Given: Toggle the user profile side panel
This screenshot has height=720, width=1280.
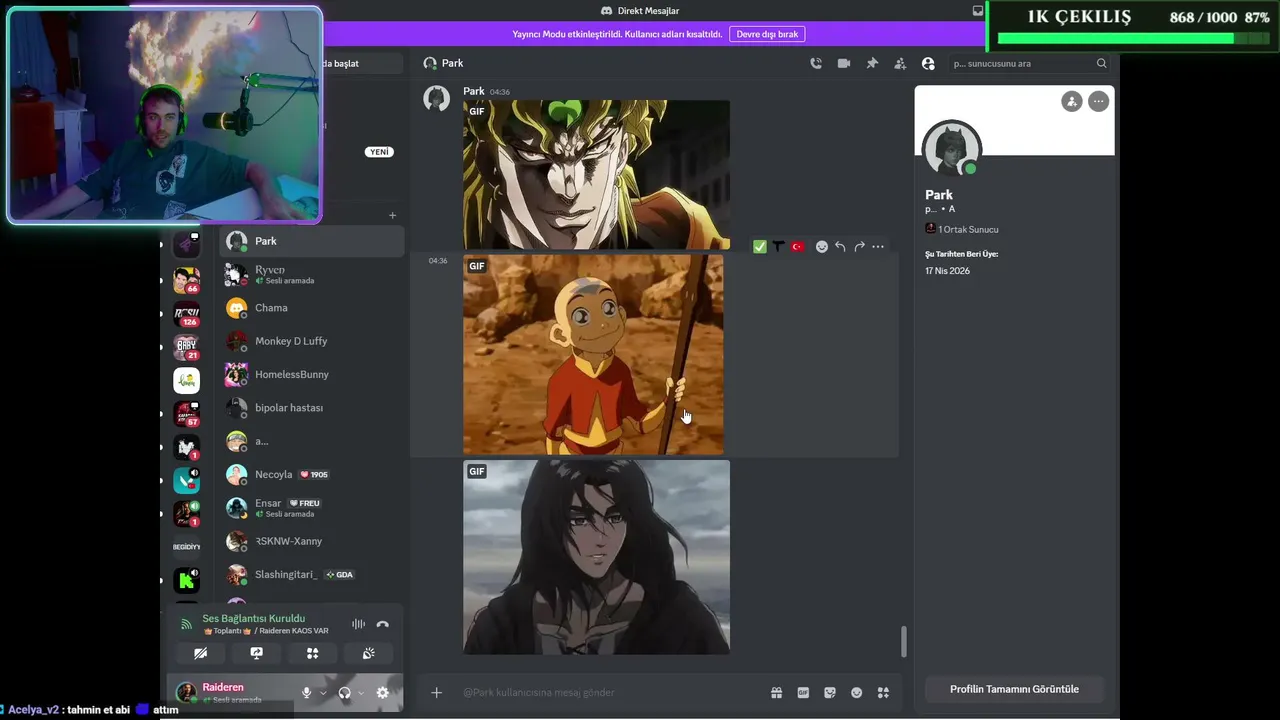Looking at the screenshot, I should tap(928, 63).
